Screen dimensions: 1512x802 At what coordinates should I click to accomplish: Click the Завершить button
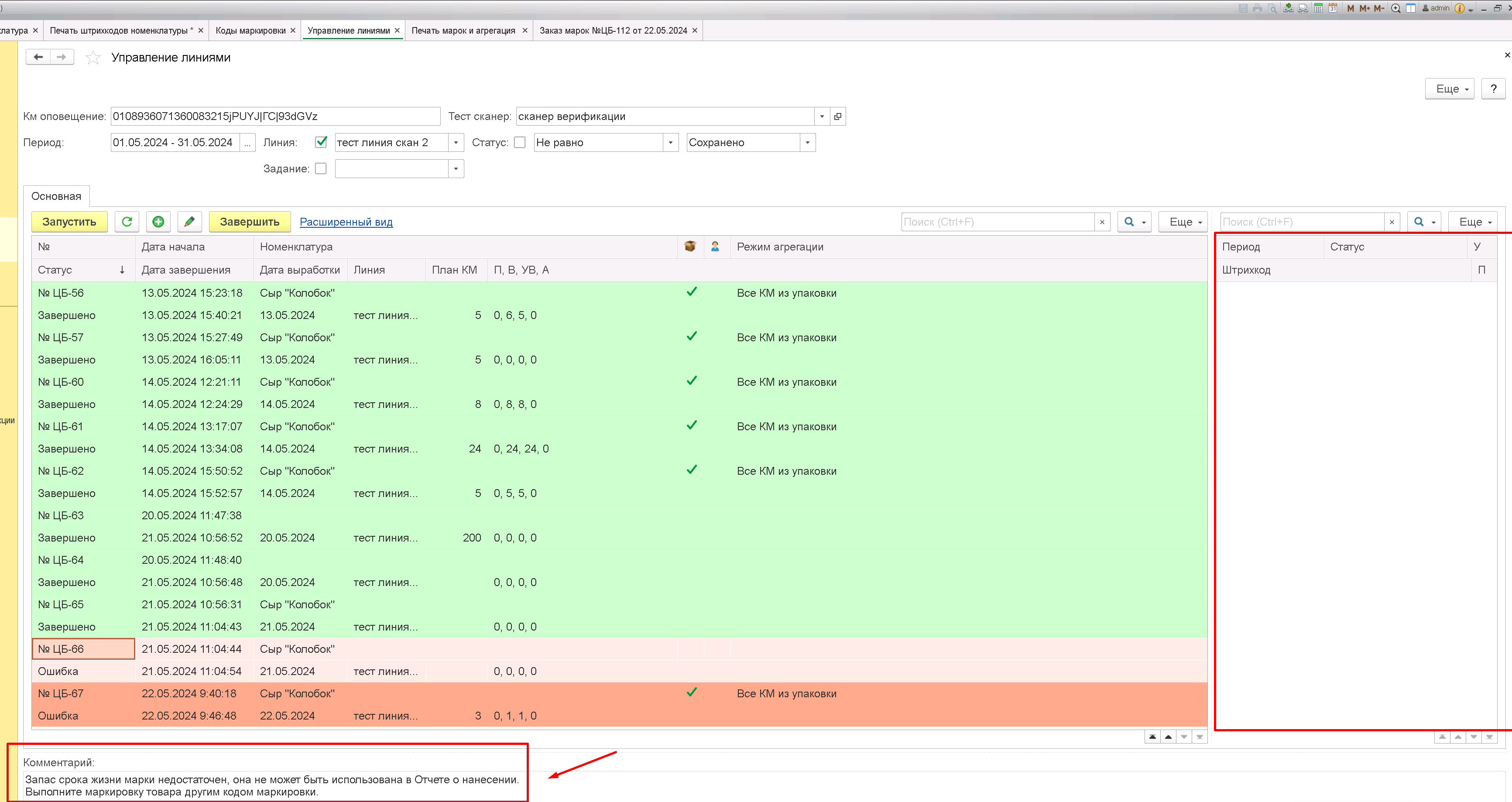pos(250,222)
